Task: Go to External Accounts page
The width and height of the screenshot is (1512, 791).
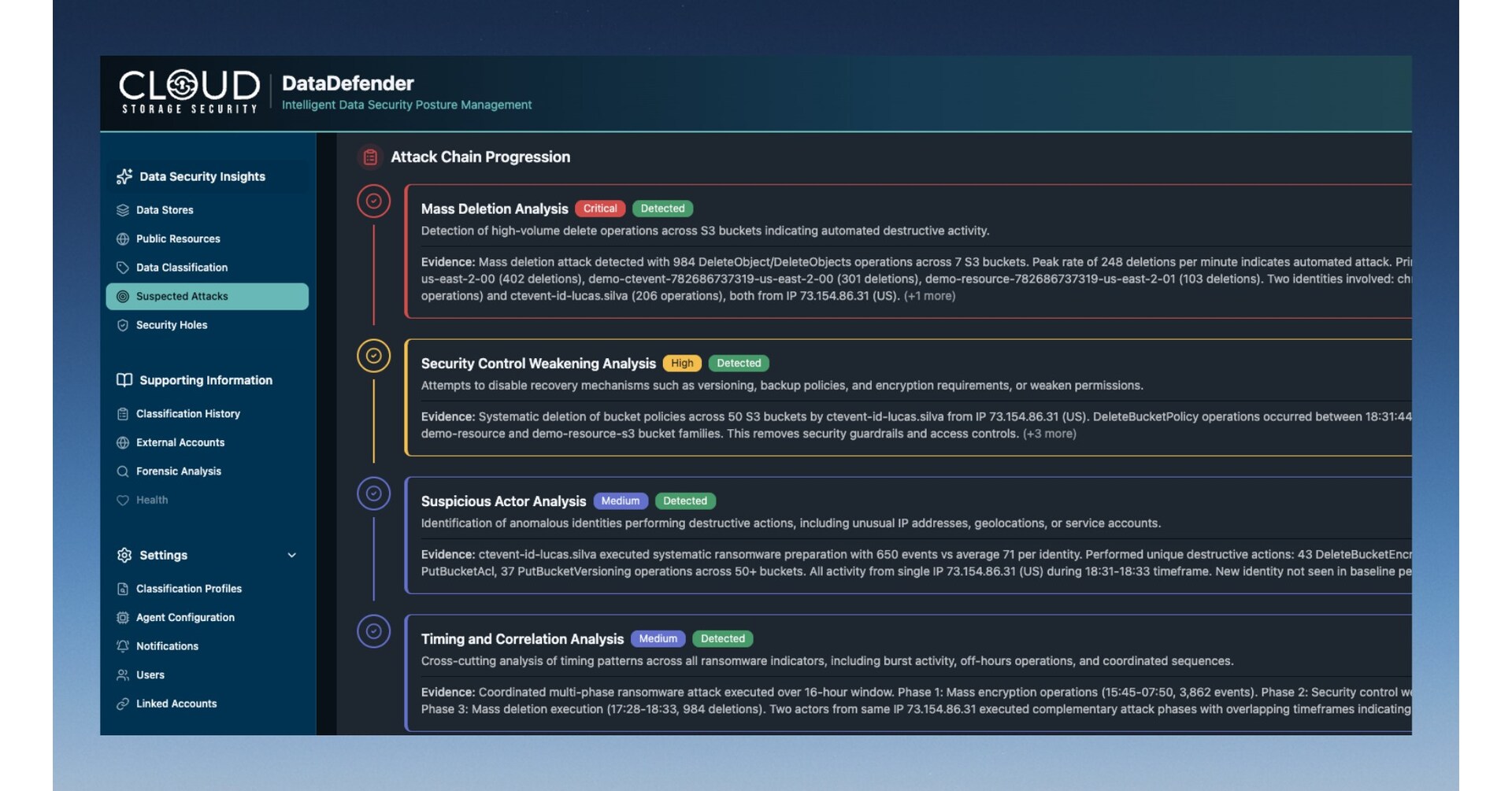Action: tap(180, 443)
